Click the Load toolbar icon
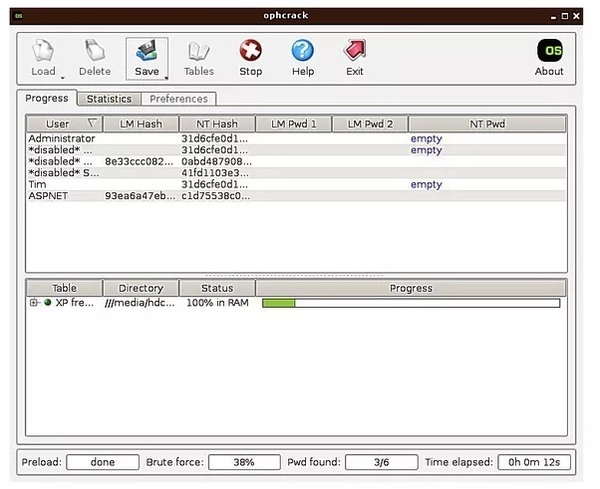 tap(43, 51)
